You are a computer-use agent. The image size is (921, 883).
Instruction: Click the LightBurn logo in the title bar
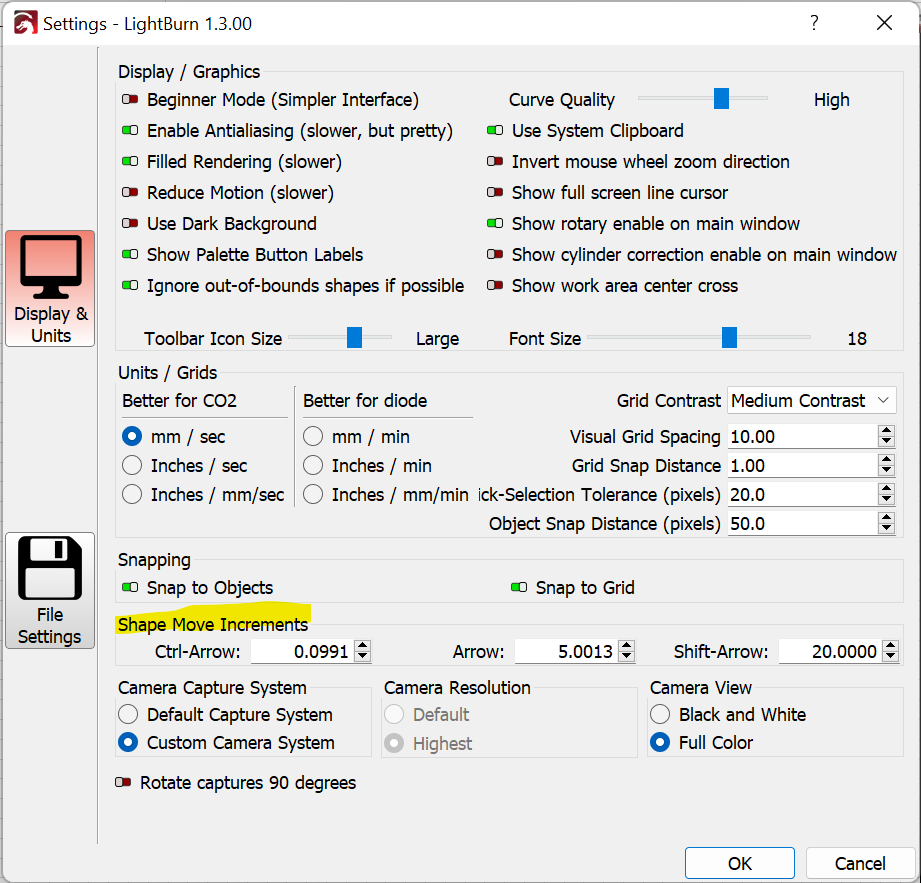[x=25, y=23]
